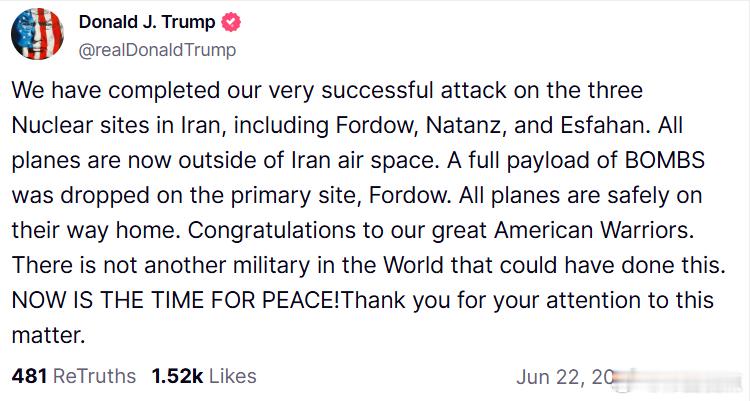Screen dimensions: 750x401
Task: Click the word "World" in the post
Action: [413, 265]
